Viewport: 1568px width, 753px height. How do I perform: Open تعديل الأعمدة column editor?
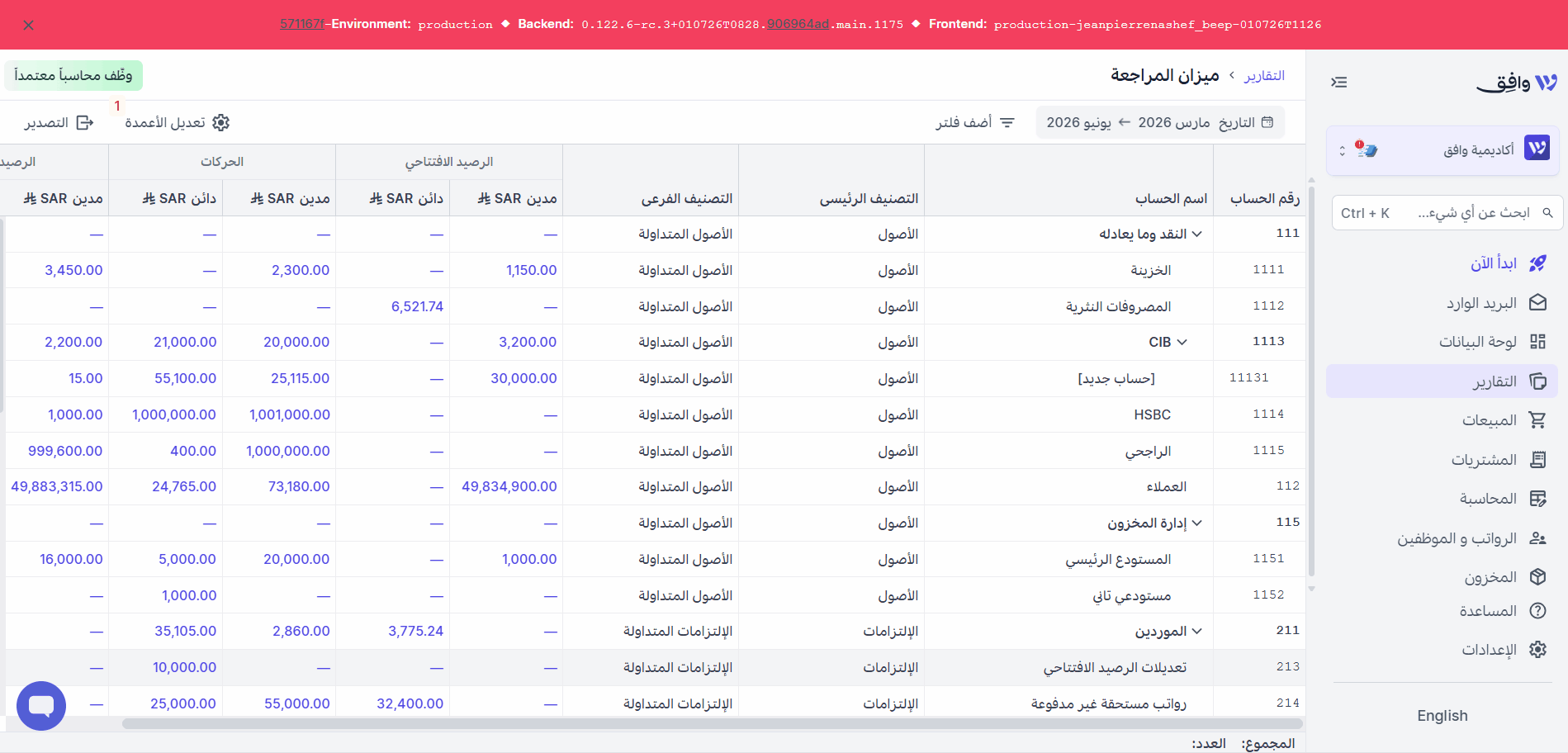[x=177, y=123]
